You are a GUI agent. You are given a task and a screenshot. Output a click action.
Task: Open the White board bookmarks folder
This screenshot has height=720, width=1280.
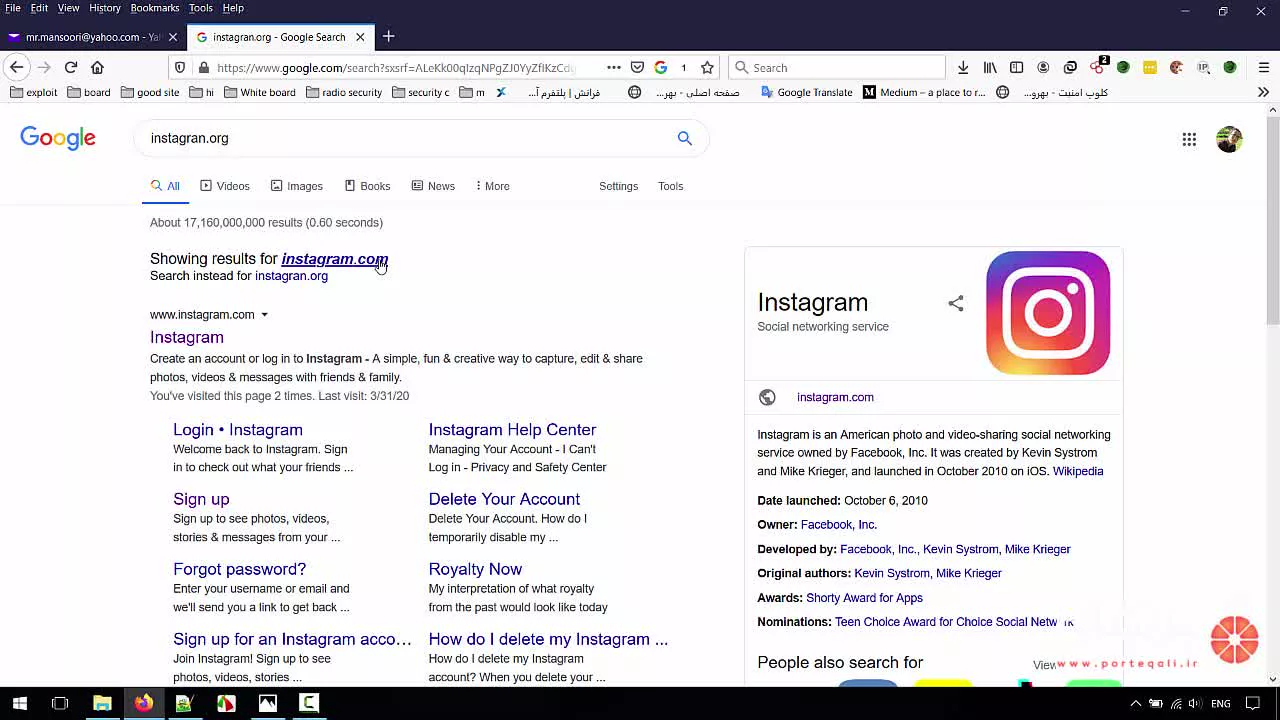coord(259,92)
